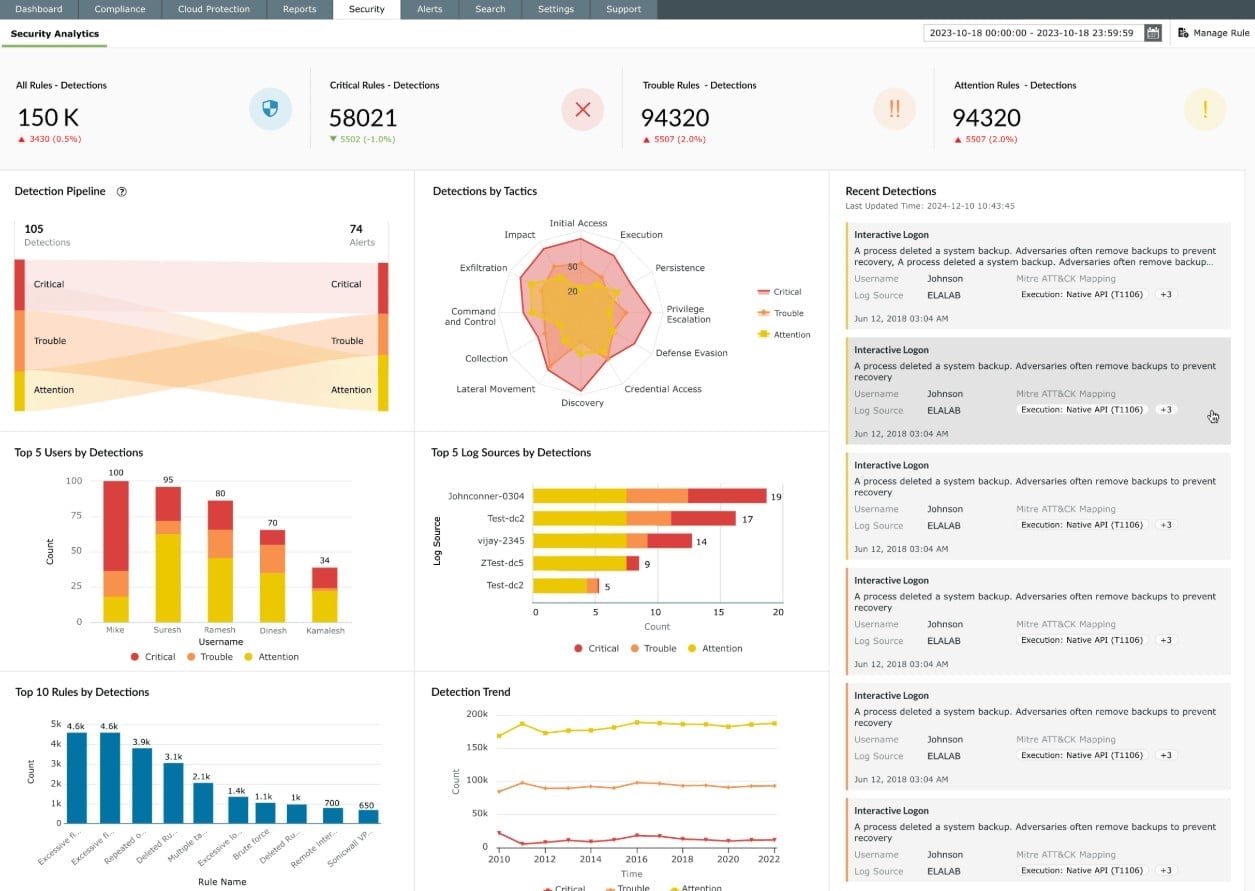Viewport: 1255px width, 891px height.
Task: Toggle Trouble in Top 5 Log Sources legend
Action: pyautogui.click(x=653, y=648)
